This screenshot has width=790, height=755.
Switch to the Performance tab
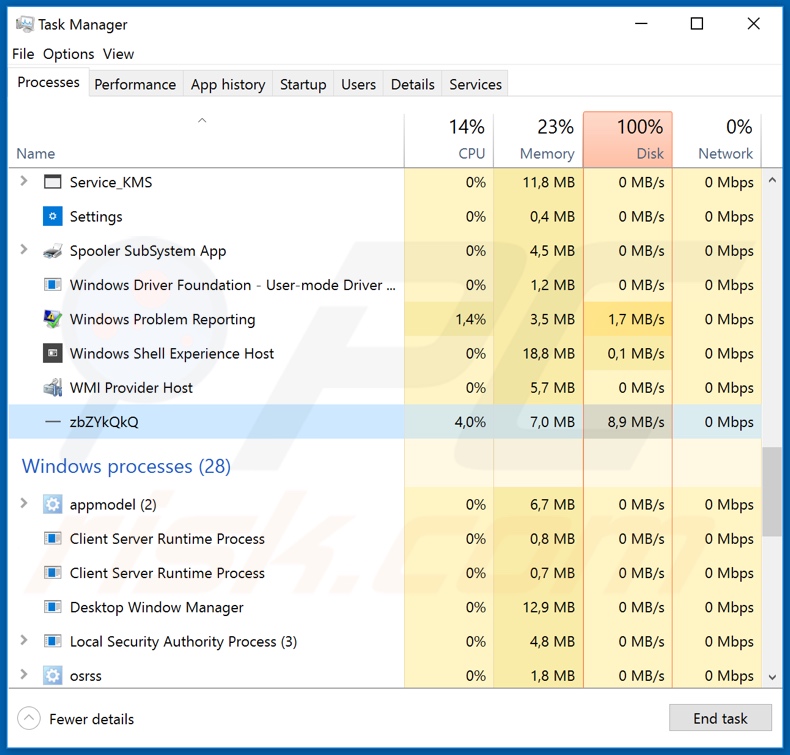(135, 84)
